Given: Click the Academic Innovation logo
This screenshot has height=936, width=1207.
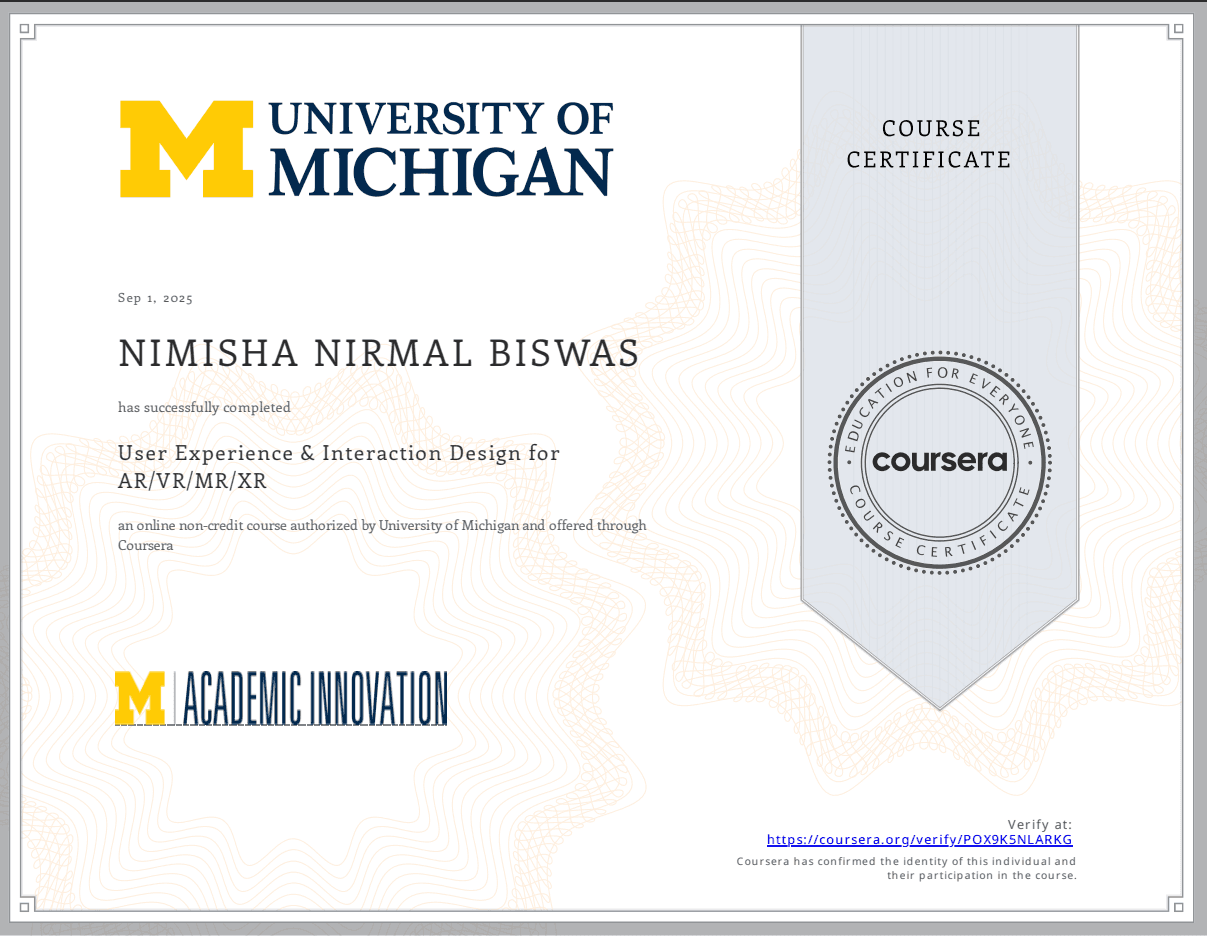Looking at the screenshot, I should pyautogui.click(x=281, y=698).
